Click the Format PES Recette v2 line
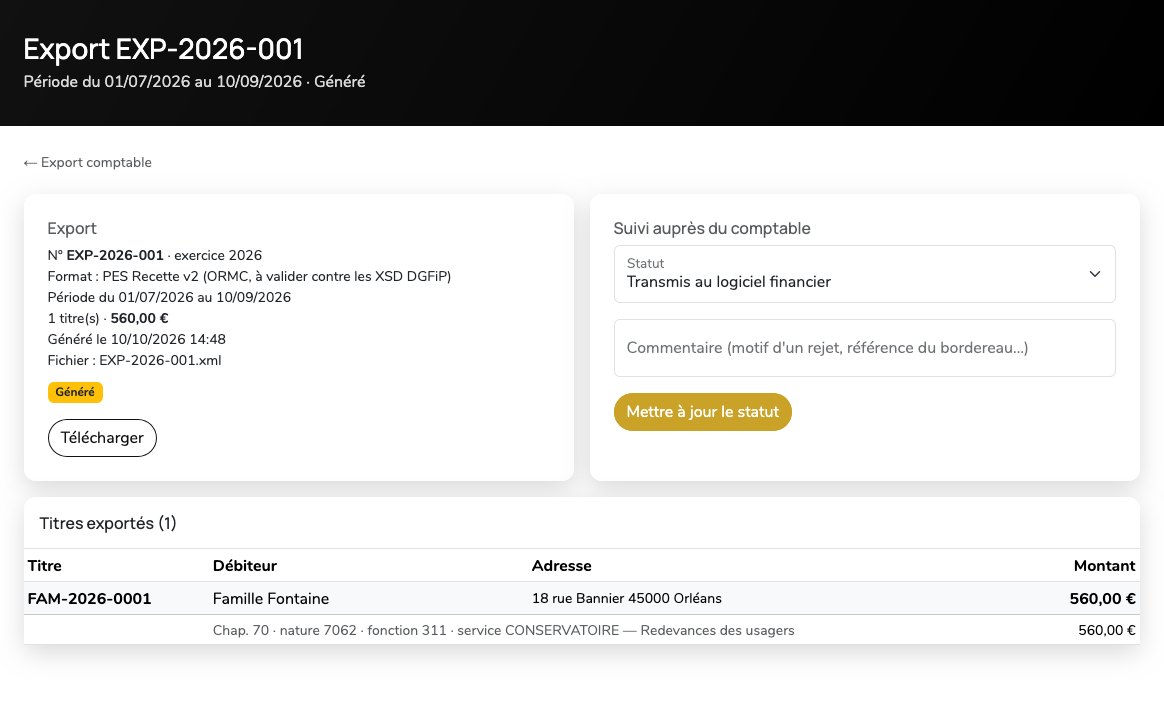The image size is (1164, 717). pos(249,277)
